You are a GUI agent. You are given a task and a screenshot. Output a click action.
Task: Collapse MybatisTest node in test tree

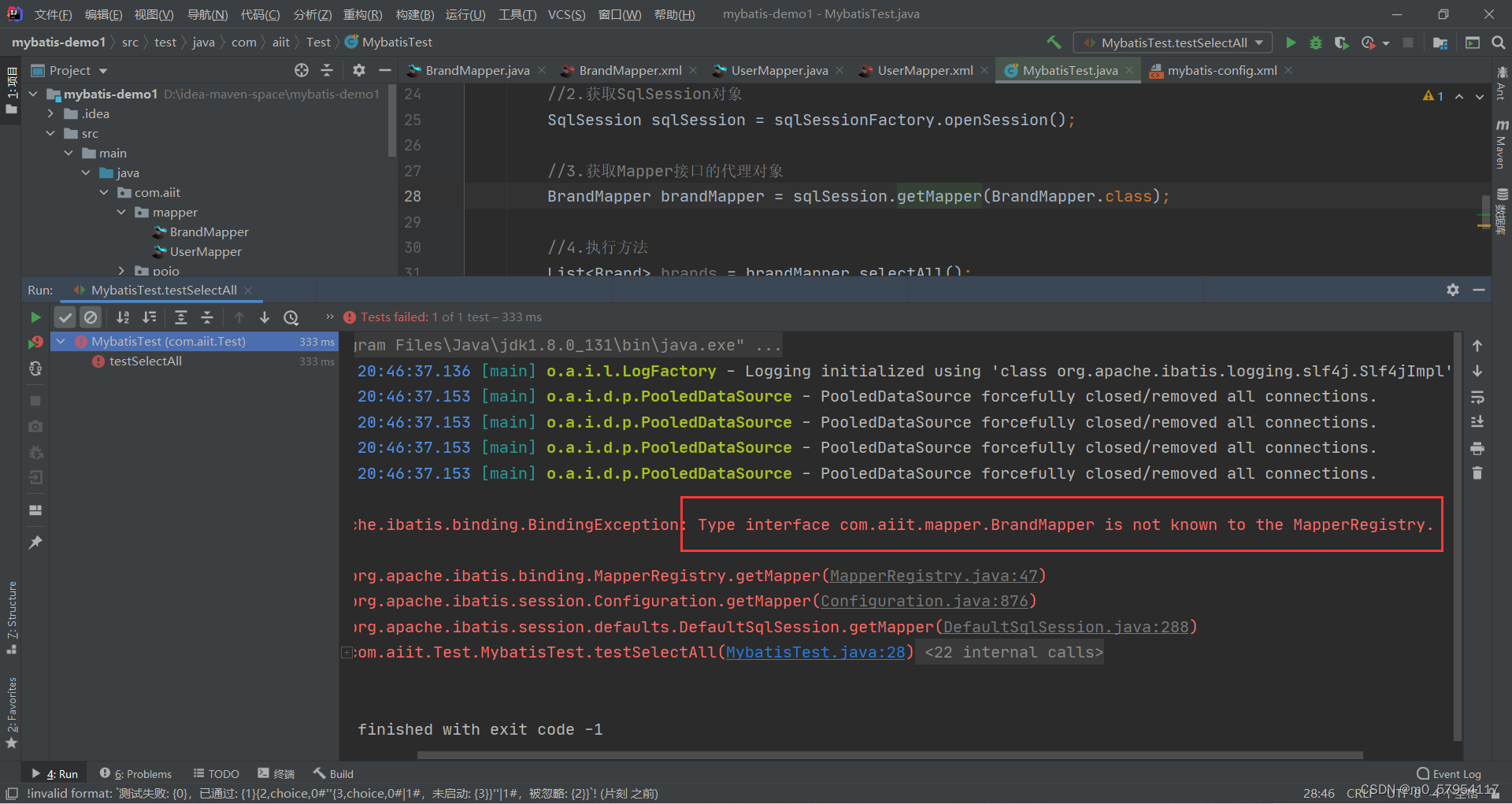(61, 341)
